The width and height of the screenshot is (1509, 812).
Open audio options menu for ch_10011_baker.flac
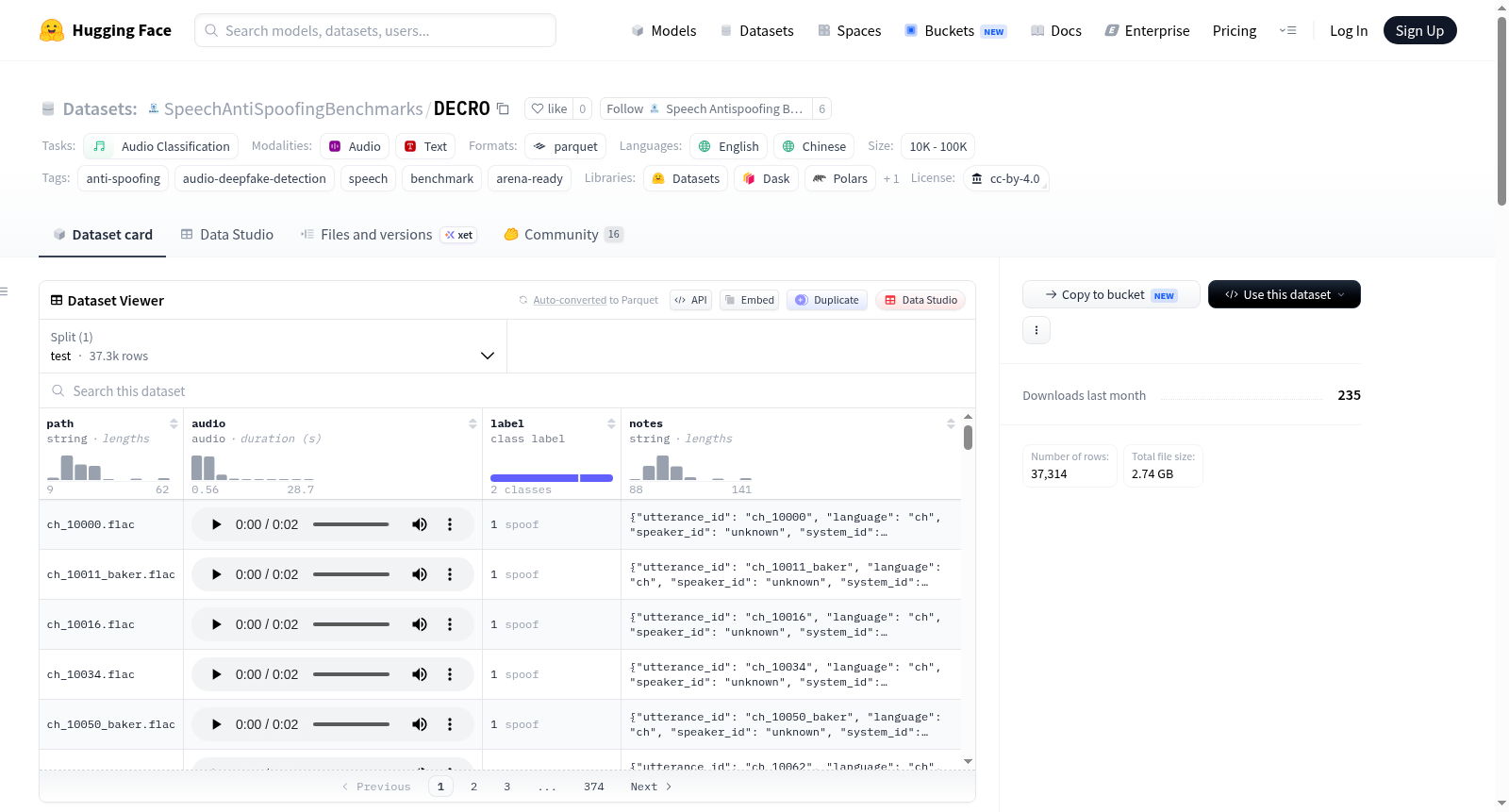point(450,574)
